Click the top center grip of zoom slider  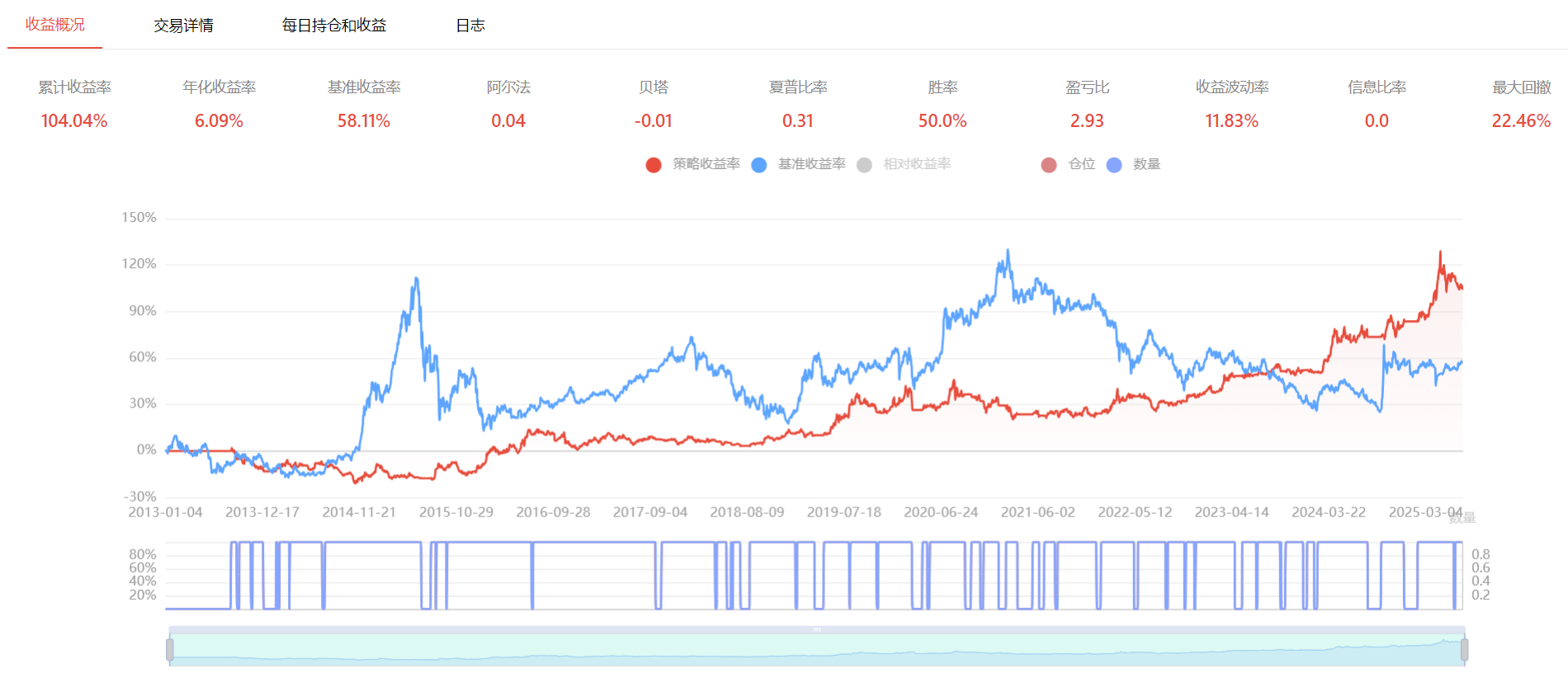tap(817, 629)
